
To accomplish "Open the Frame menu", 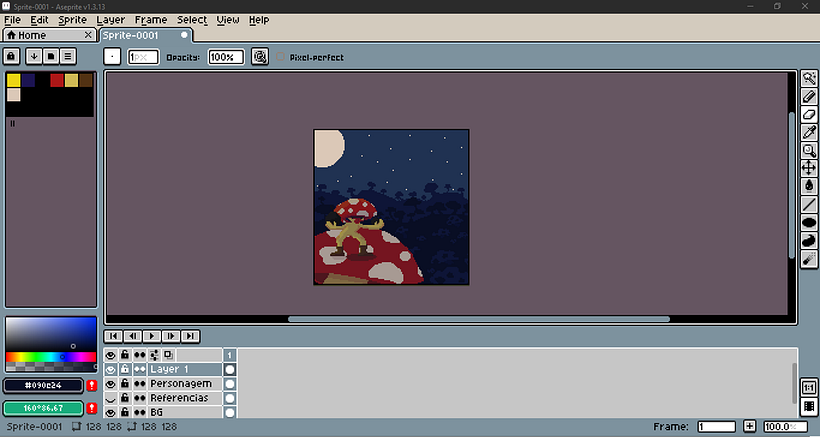I will point(151,20).
